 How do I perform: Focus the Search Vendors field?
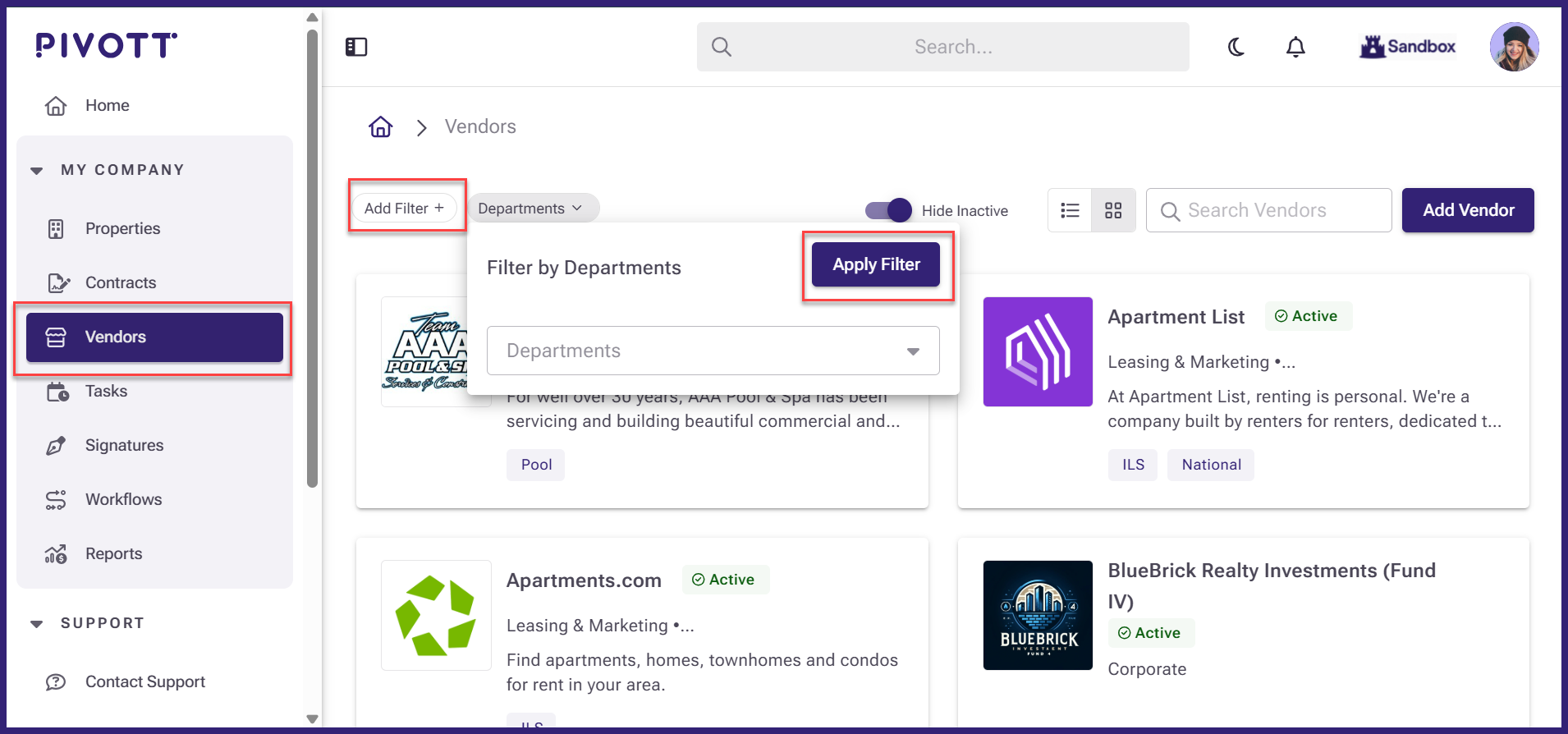point(1268,210)
